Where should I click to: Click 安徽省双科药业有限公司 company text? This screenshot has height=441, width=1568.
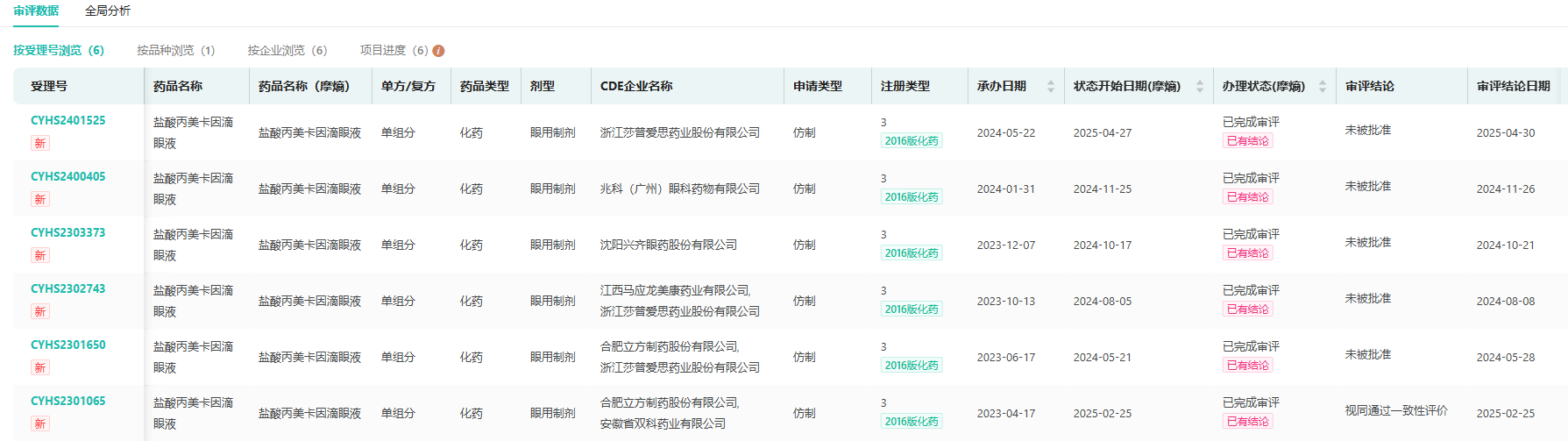[663, 423]
